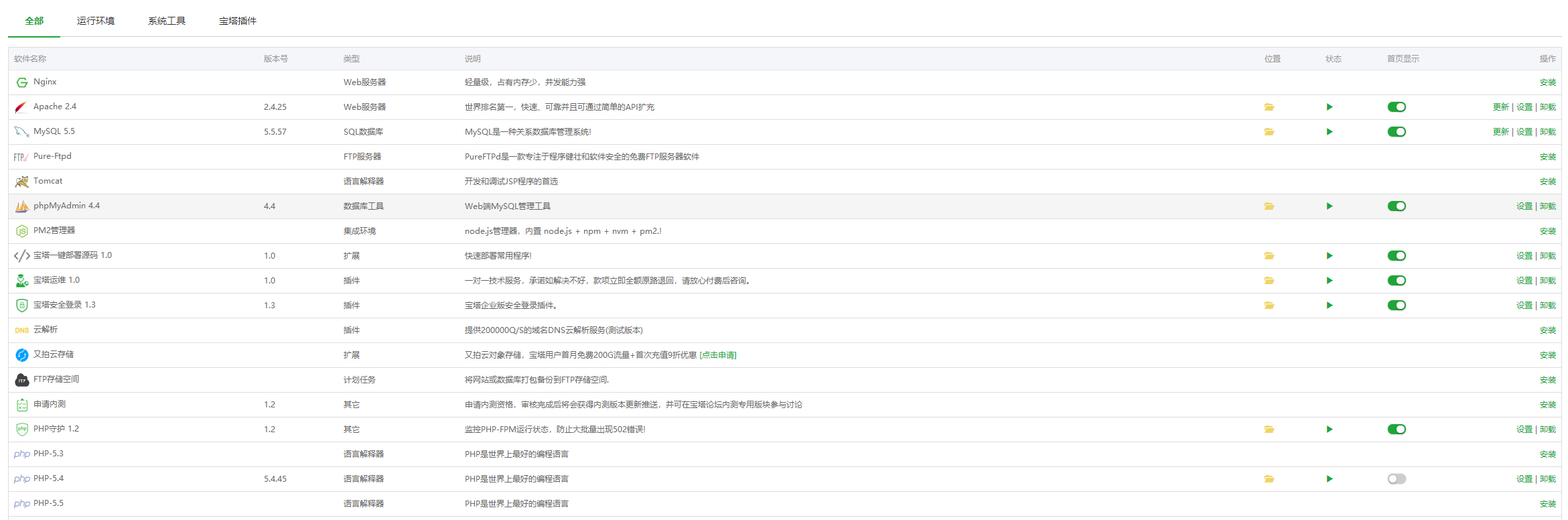Screen dimensions: 1568x520
Task: Toggle MySQL 5.5 homepage display switch
Action: [1397, 132]
